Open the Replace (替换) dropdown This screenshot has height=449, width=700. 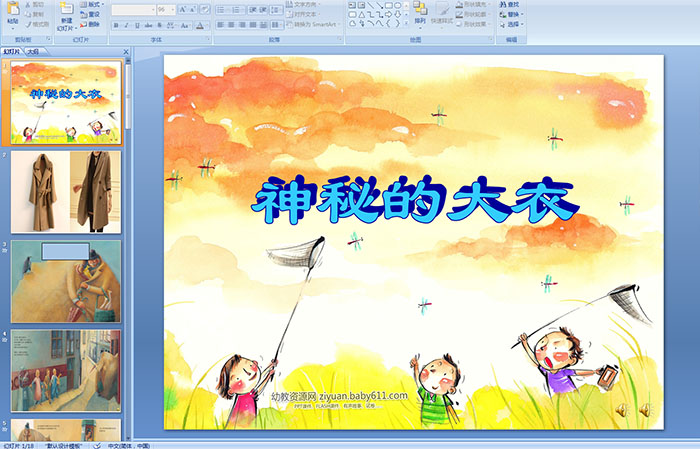(512, 14)
